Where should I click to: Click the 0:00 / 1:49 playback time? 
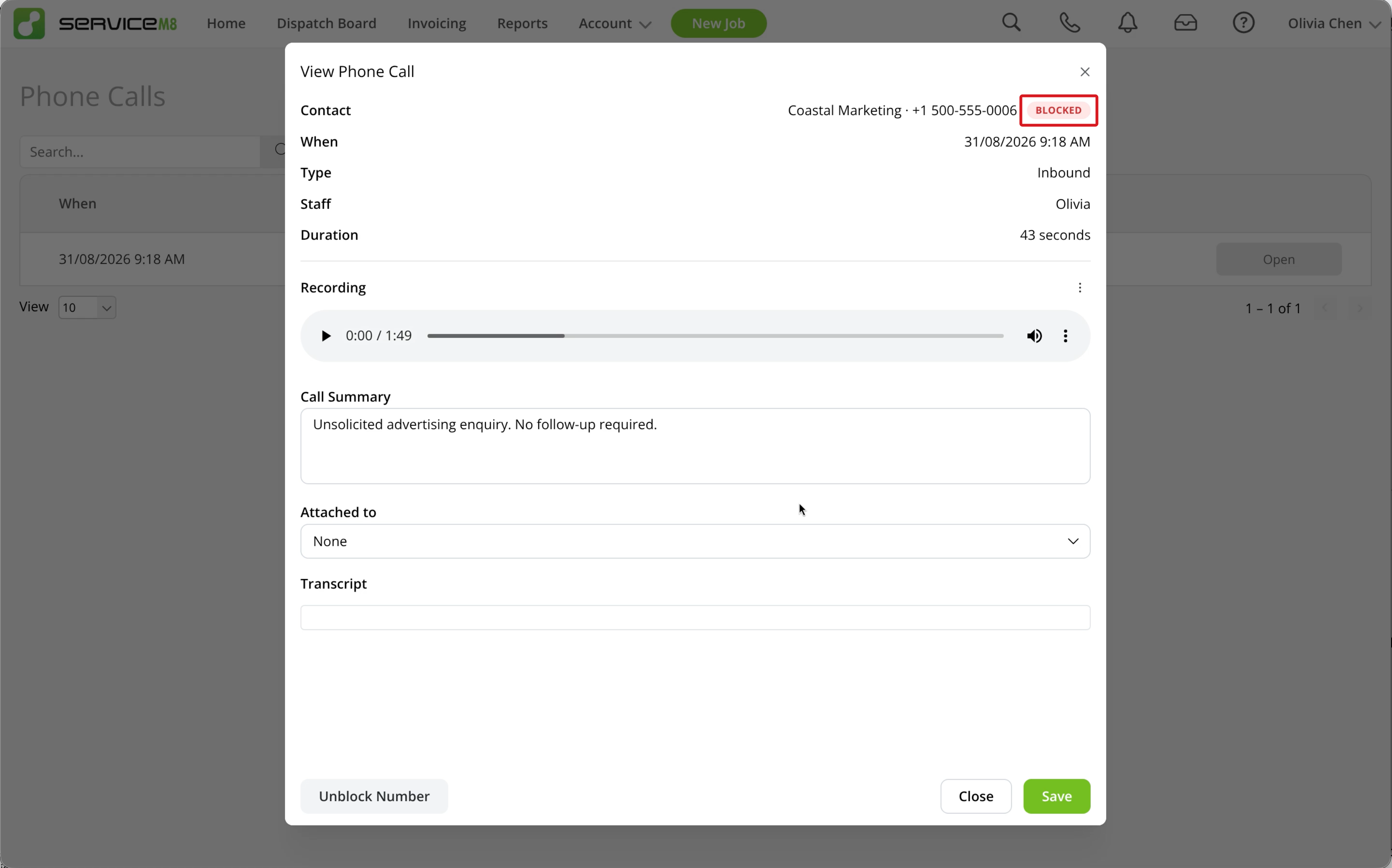point(379,336)
